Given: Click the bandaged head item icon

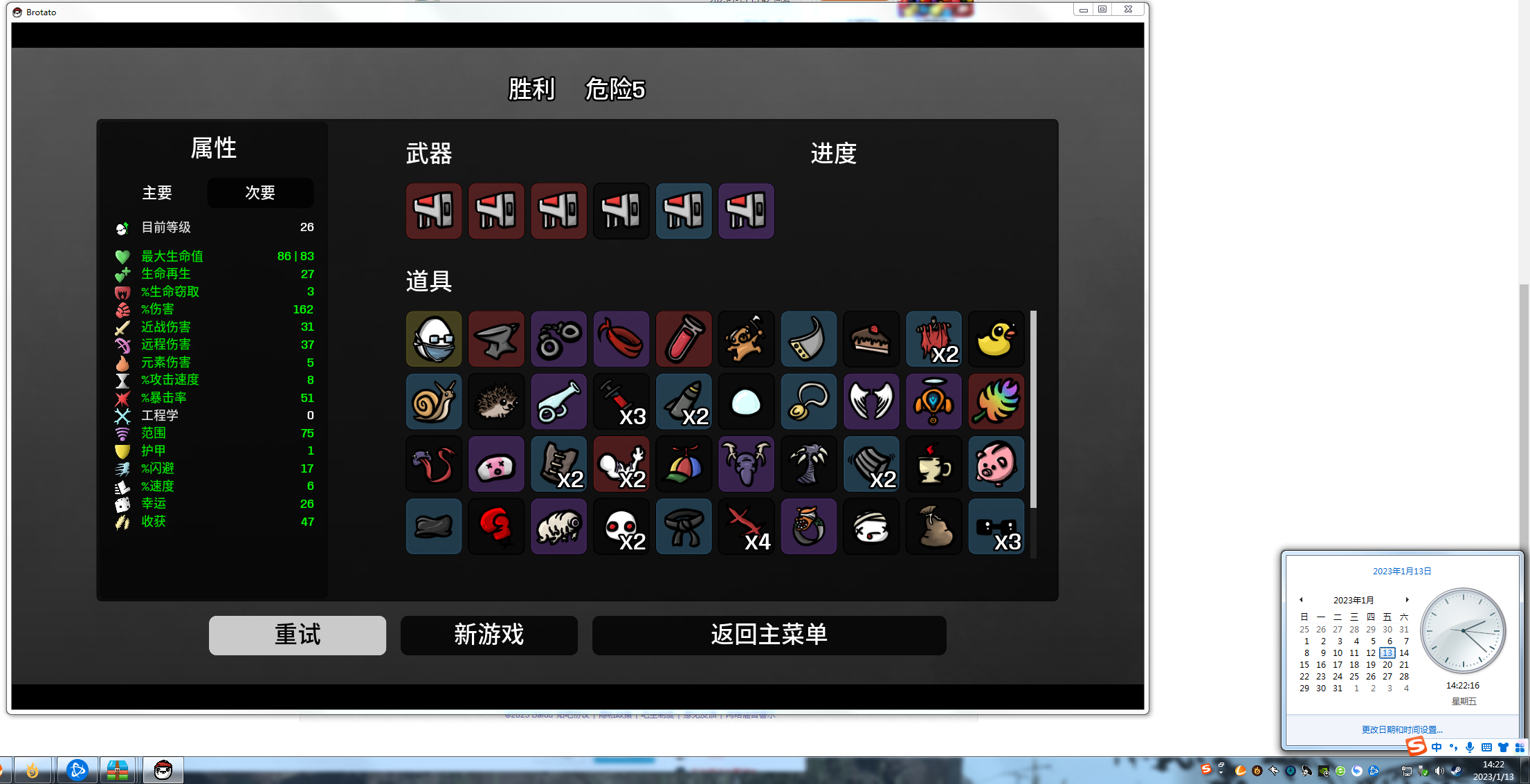Looking at the screenshot, I should click(871, 527).
